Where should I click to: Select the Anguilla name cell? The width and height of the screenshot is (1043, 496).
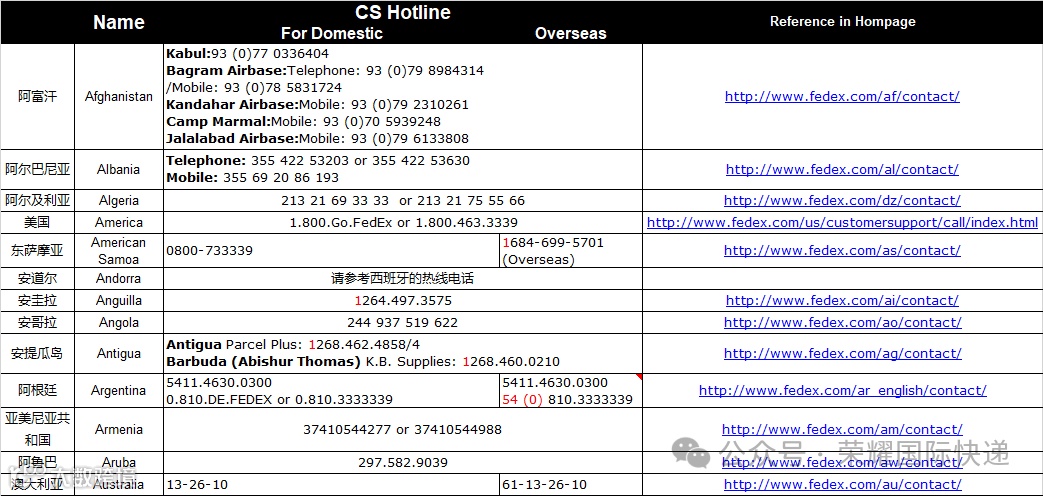tap(118, 301)
